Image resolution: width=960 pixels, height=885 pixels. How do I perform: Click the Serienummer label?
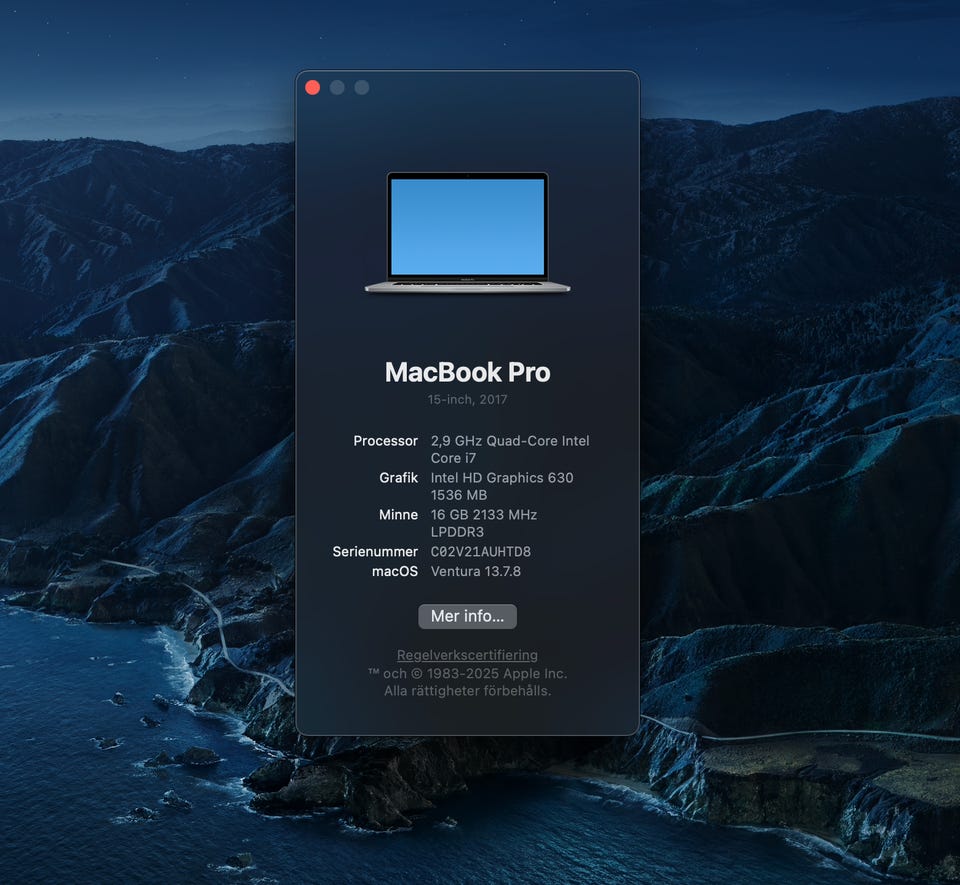point(375,551)
